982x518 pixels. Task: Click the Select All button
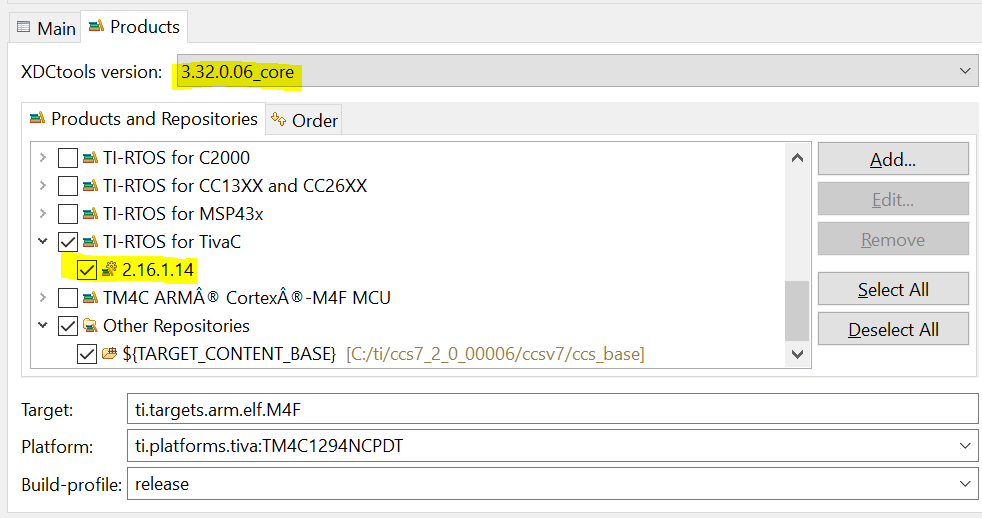coord(893,289)
